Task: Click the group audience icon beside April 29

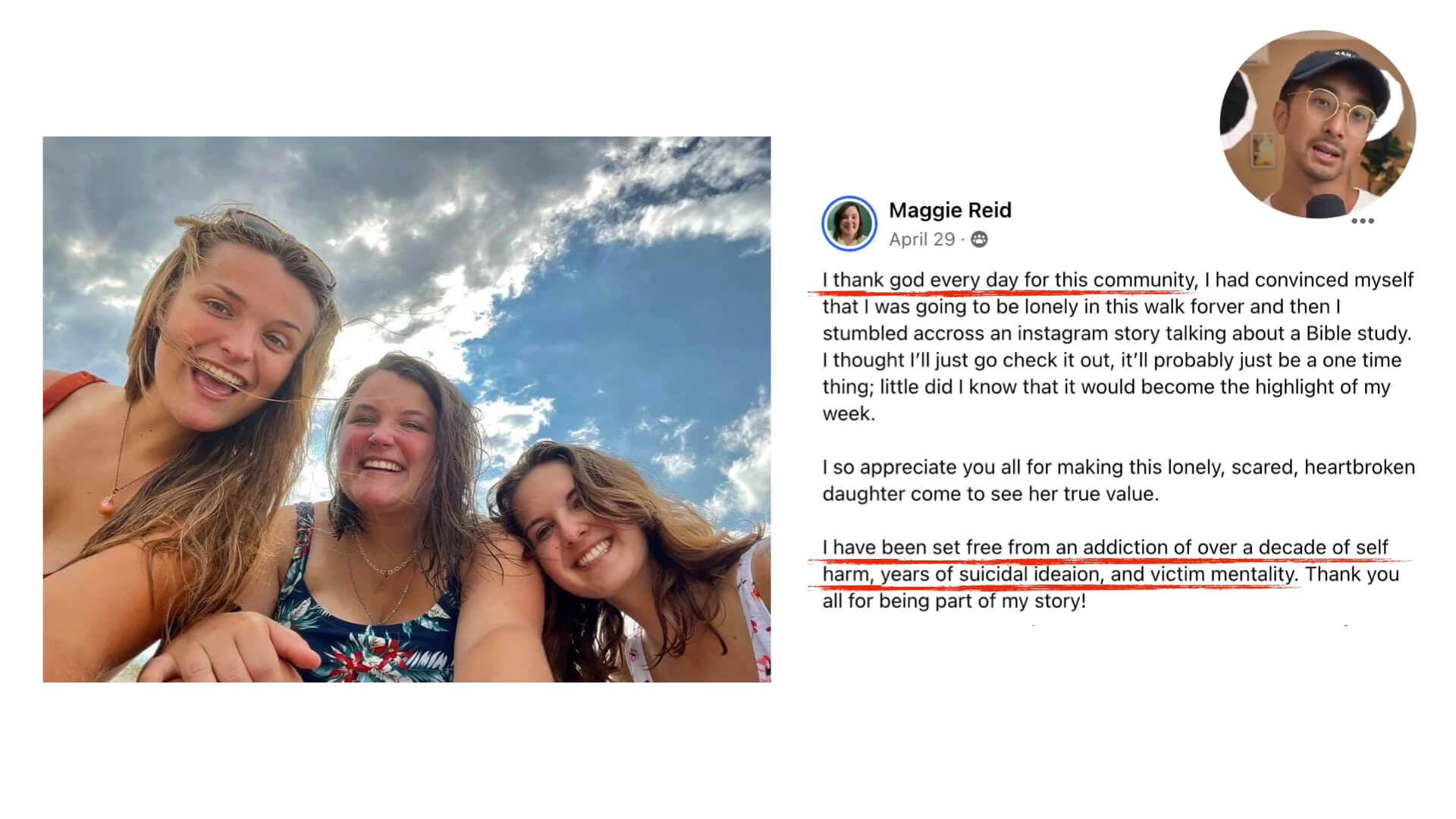Action: point(979,240)
